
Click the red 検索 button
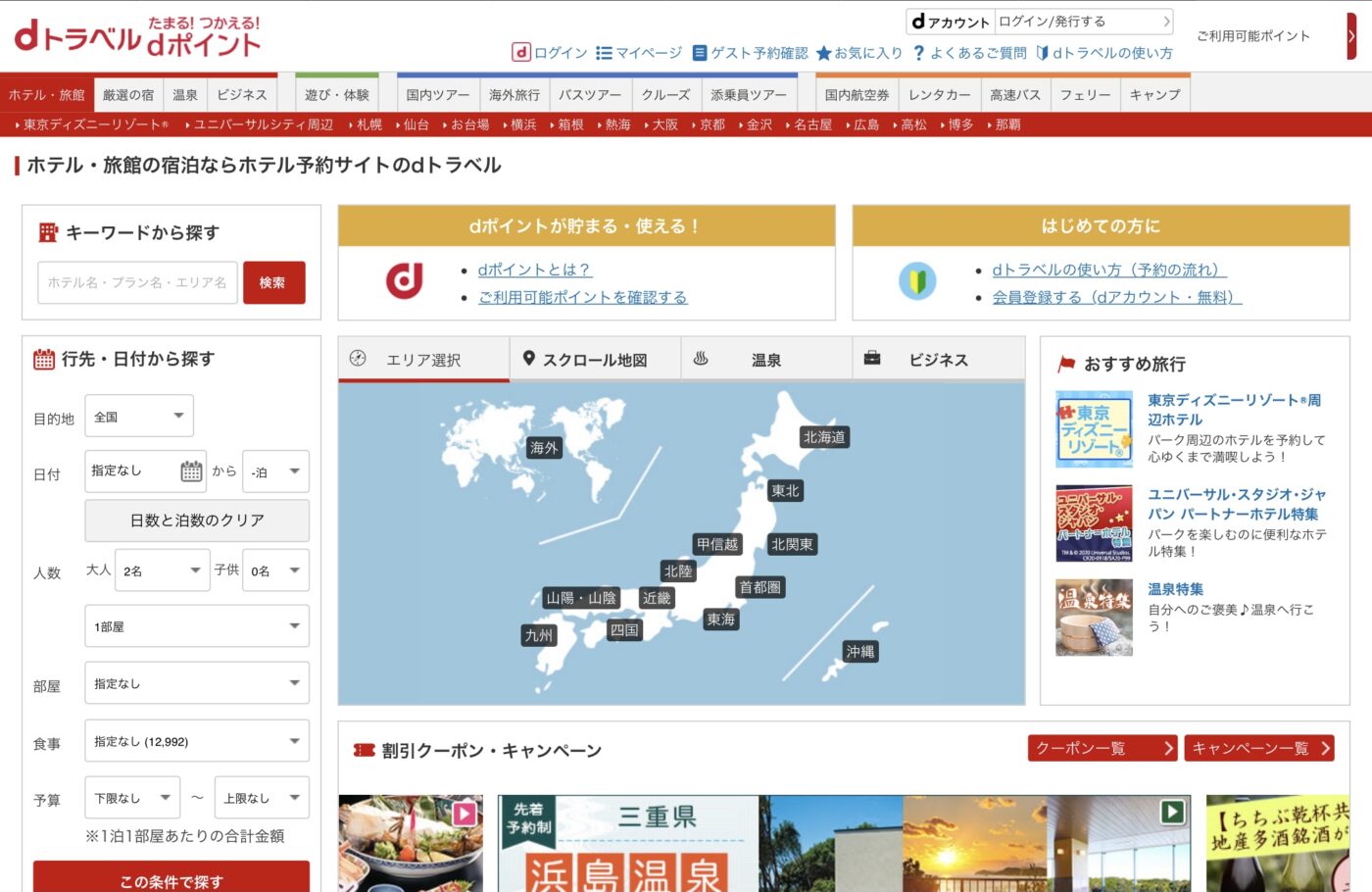click(274, 282)
